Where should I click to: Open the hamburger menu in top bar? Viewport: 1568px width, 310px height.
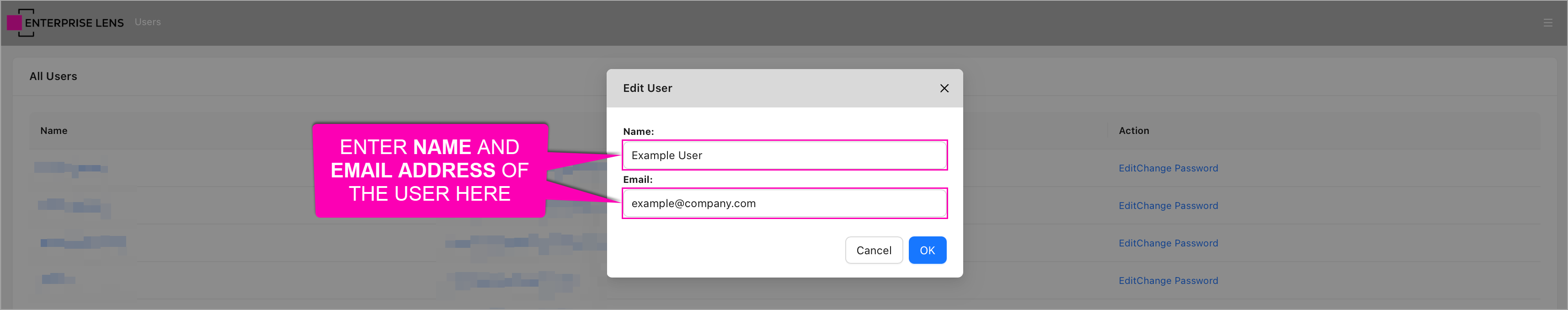tap(1547, 23)
